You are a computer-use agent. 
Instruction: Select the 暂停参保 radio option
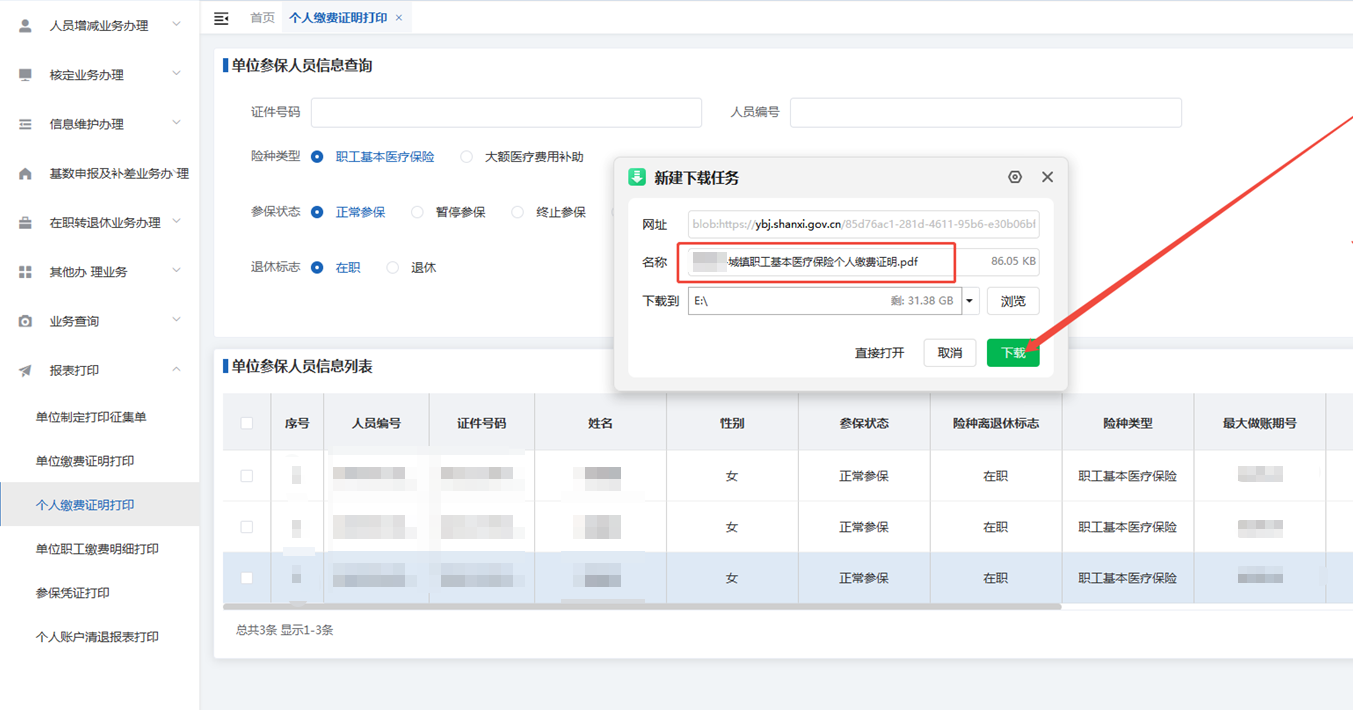tap(418, 212)
